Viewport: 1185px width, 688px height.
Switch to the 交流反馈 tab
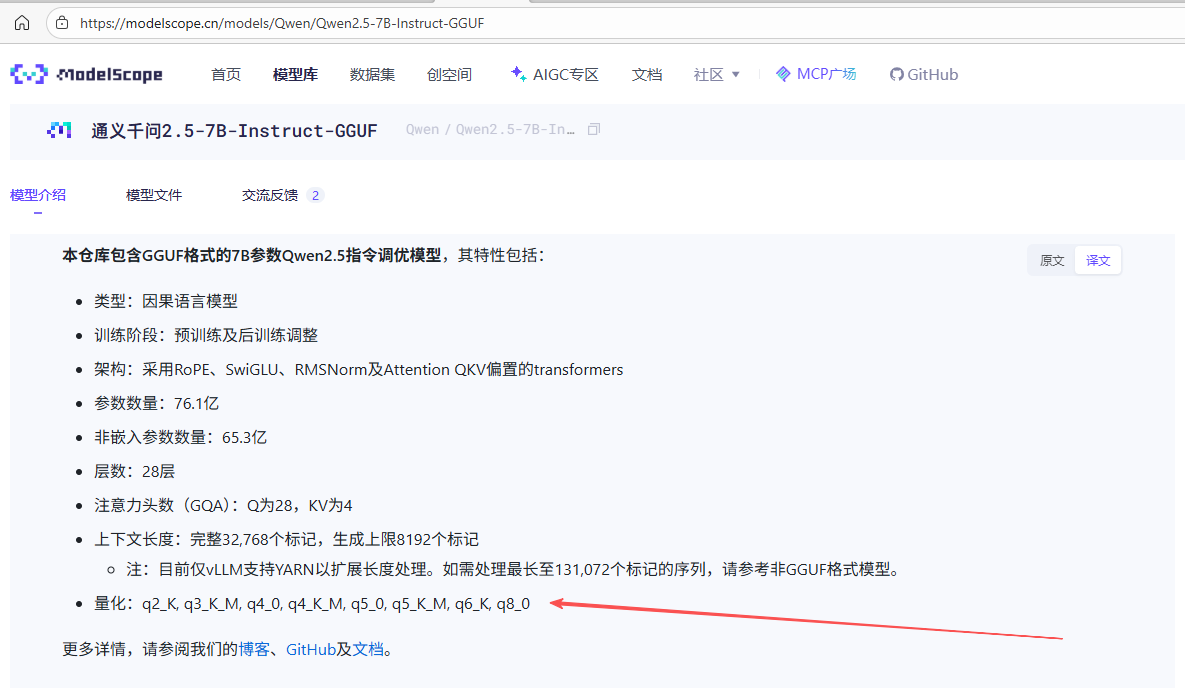282,195
